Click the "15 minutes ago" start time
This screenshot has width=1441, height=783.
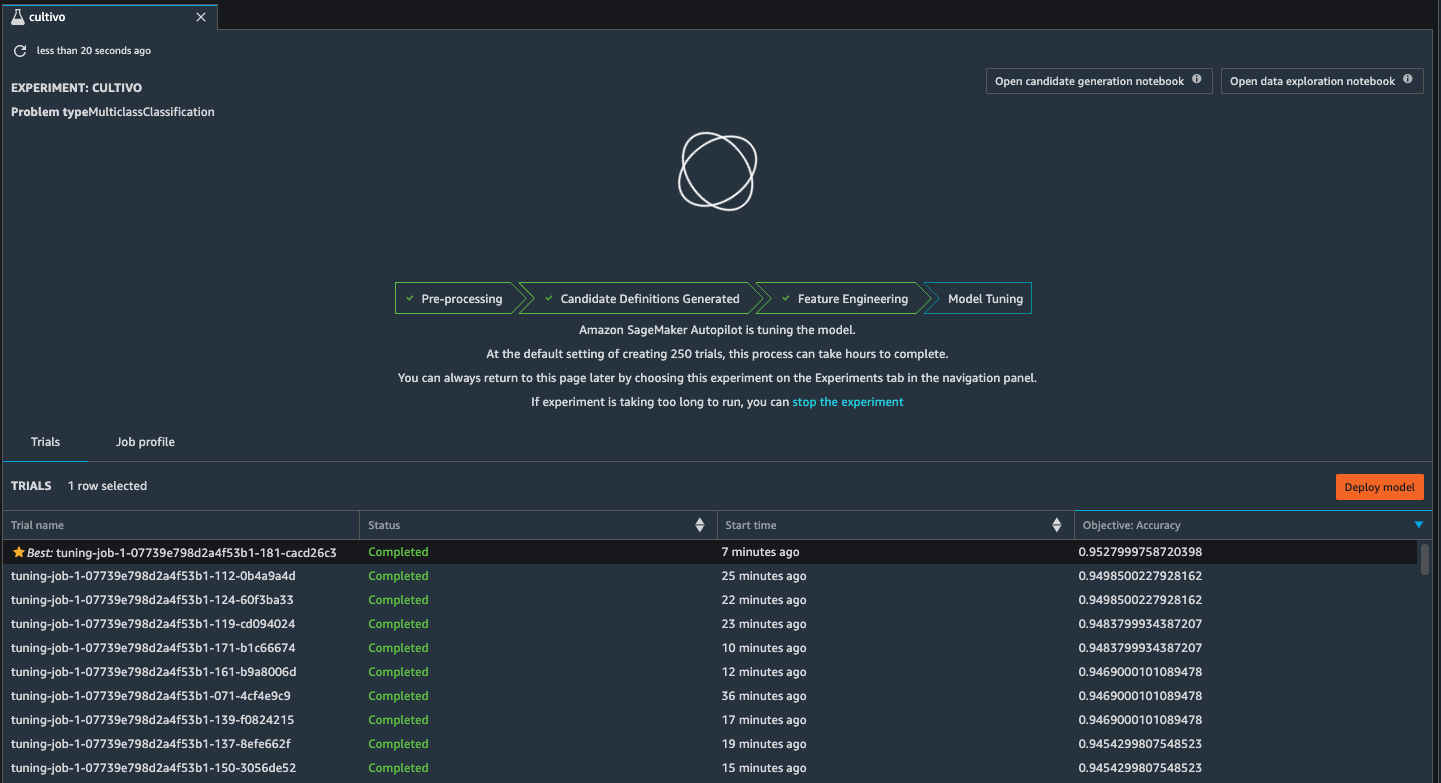(764, 768)
